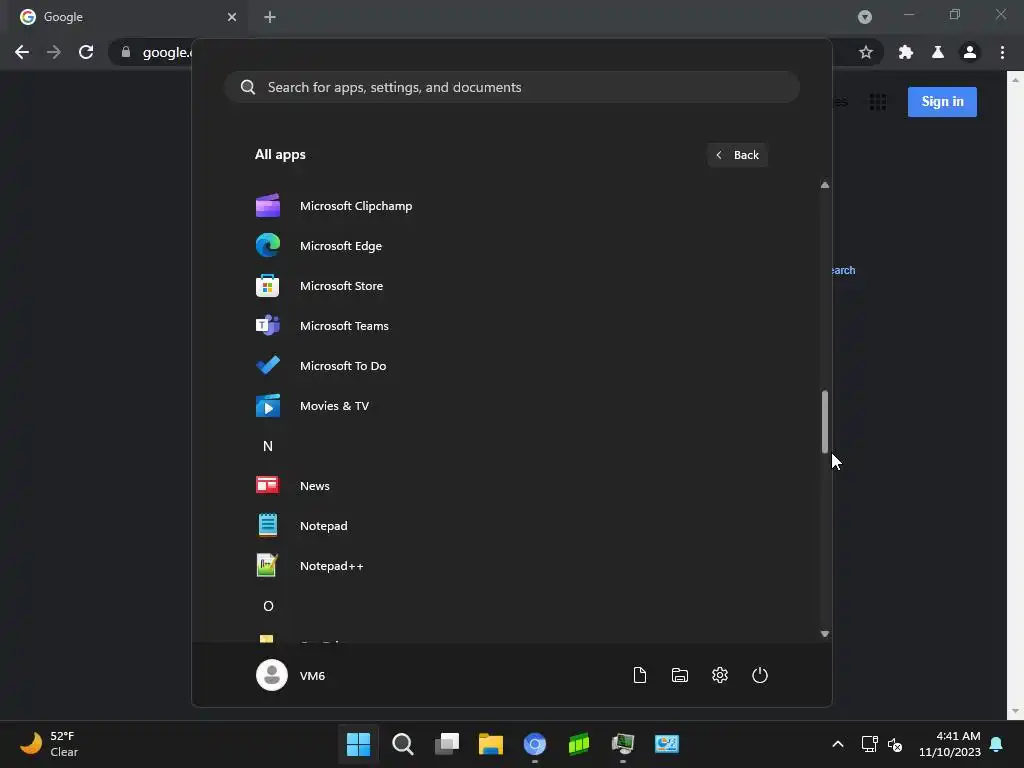1024x768 pixels.
Task: Open the News app icon
Action: point(268,485)
